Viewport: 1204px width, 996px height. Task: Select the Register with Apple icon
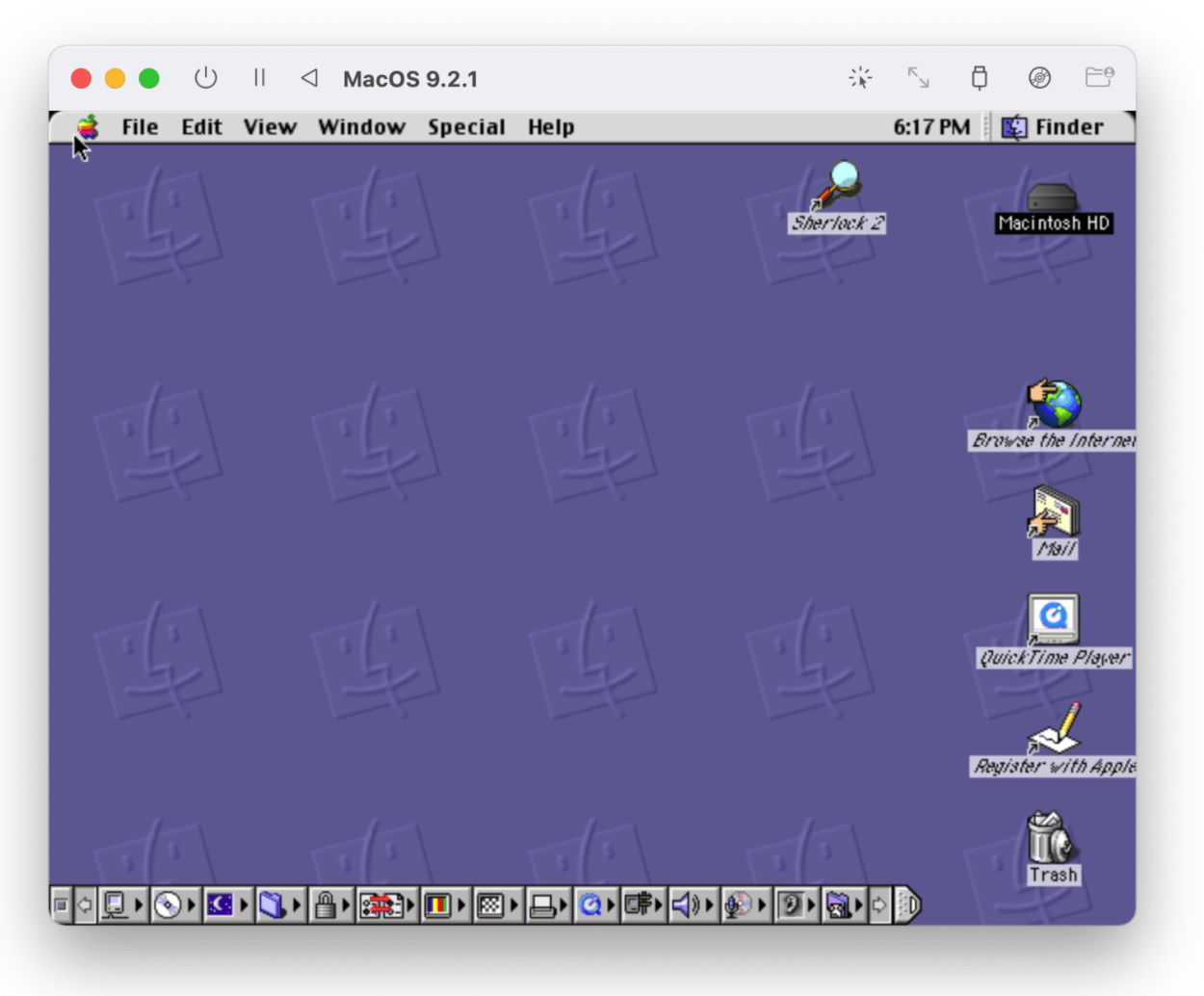pyautogui.click(x=1054, y=728)
